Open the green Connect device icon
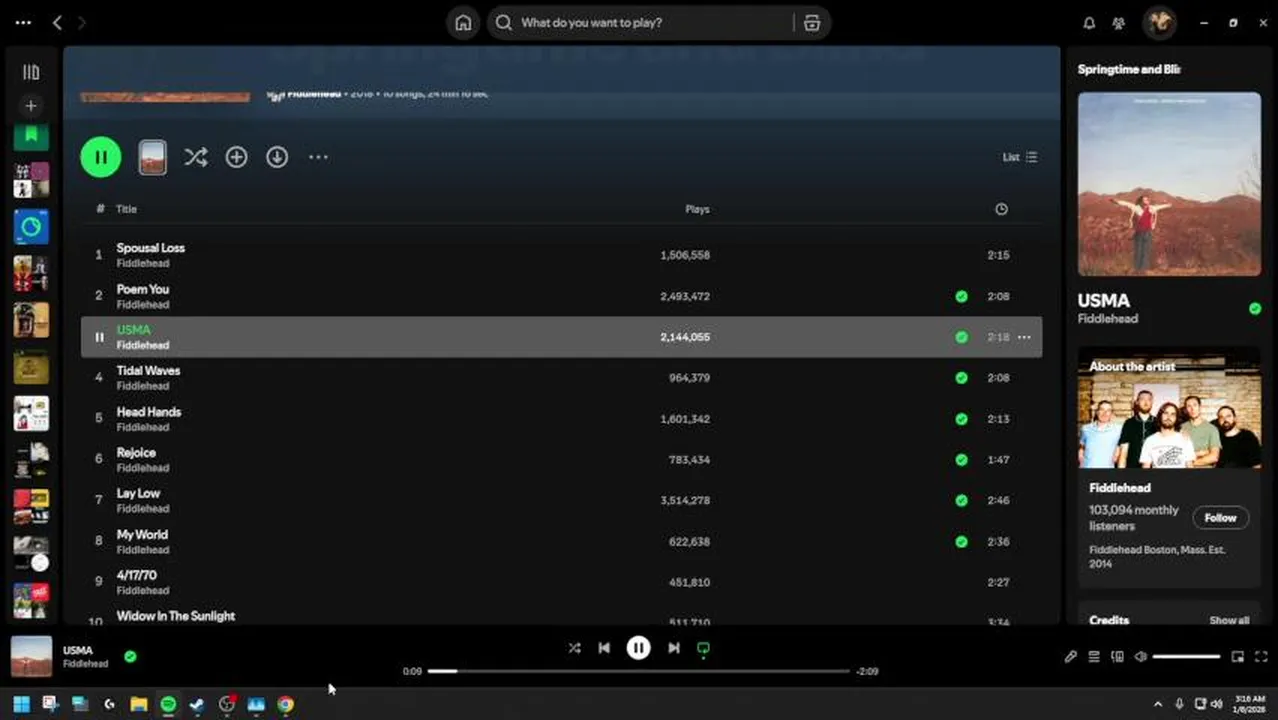 coord(703,648)
